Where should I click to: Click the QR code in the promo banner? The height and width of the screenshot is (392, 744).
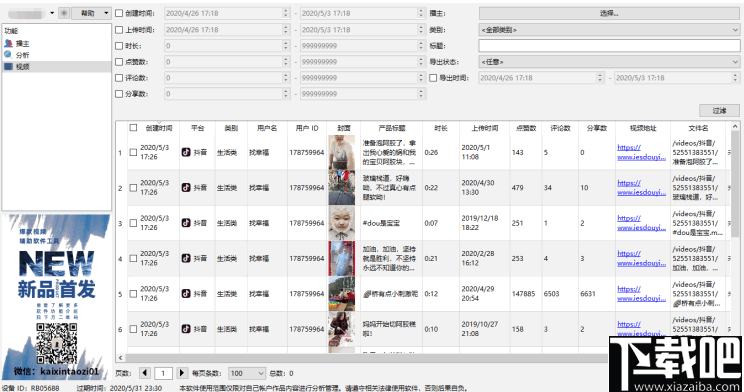click(56, 344)
